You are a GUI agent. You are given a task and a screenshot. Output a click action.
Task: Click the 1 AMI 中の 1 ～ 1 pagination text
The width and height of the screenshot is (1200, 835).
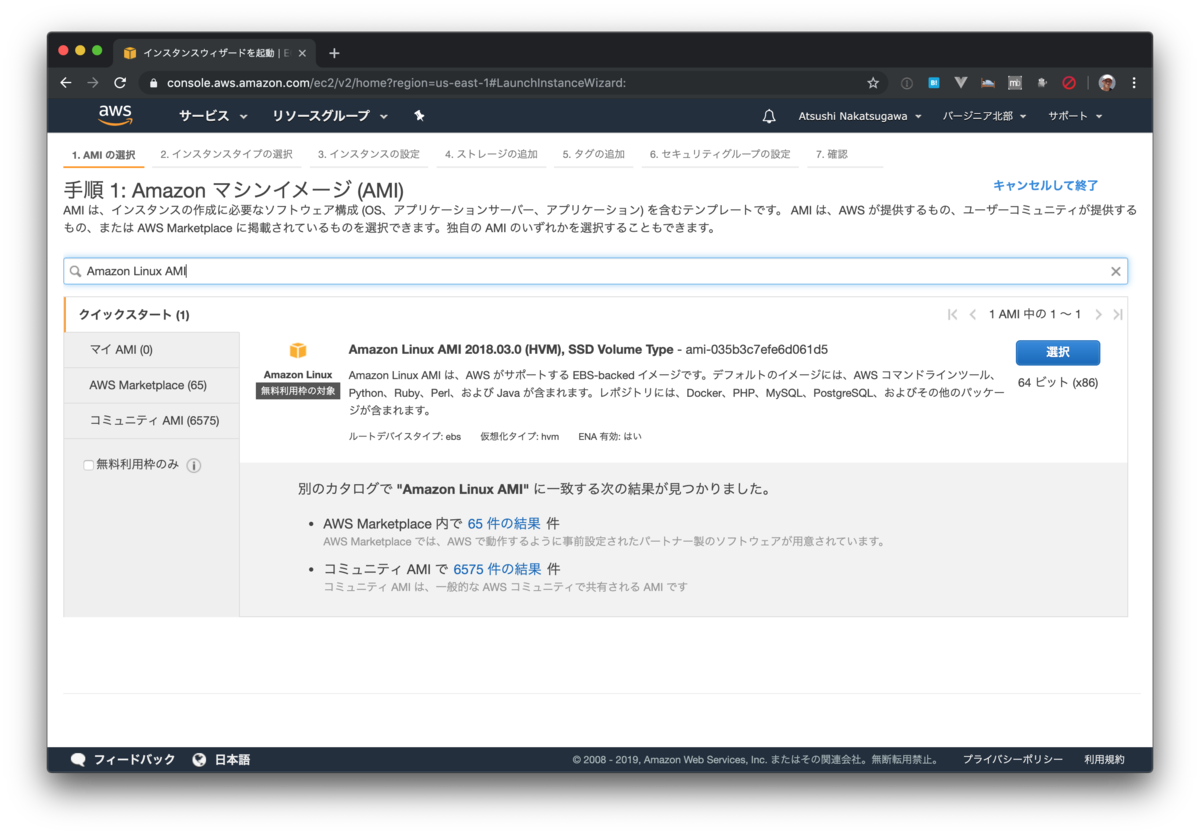click(x=1035, y=314)
